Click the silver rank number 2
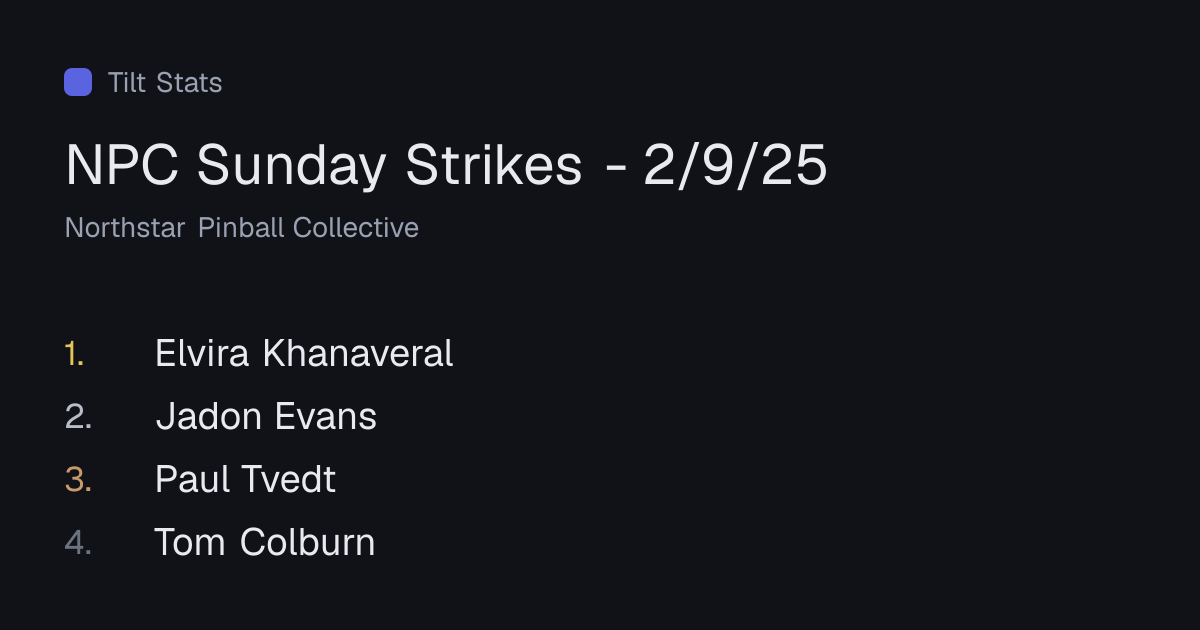 (78, 416)
